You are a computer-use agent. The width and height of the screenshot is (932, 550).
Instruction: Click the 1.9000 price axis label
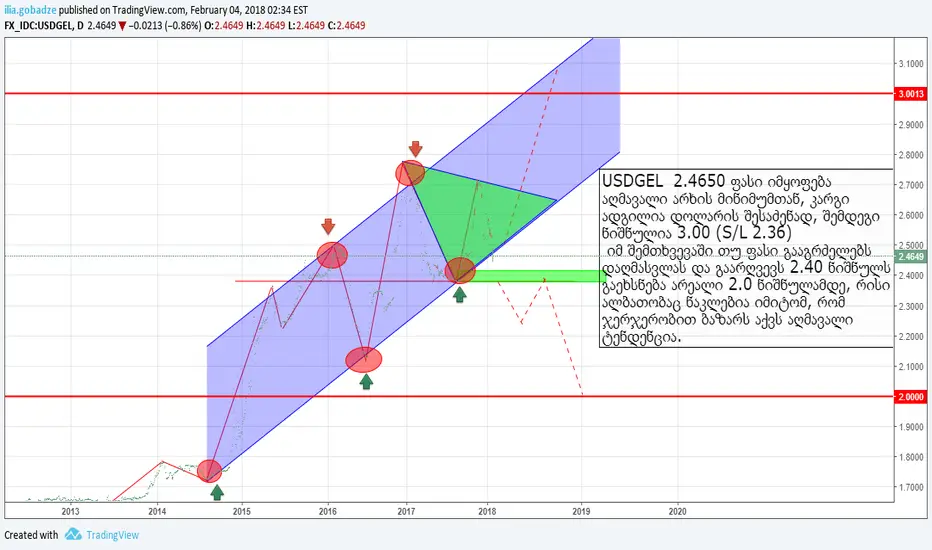pyautogui.click(x=911, y=427)
